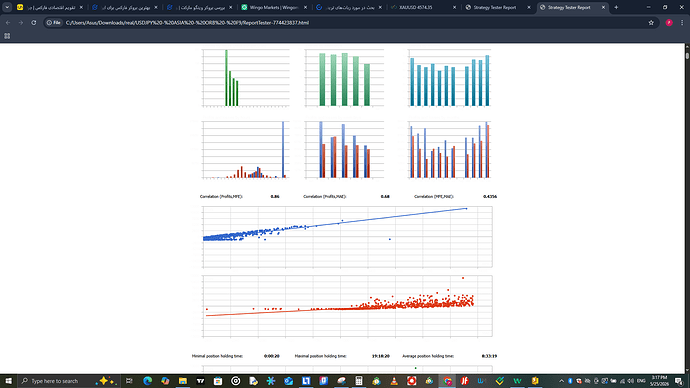Switch to the first Persian tab

point(49,7)
